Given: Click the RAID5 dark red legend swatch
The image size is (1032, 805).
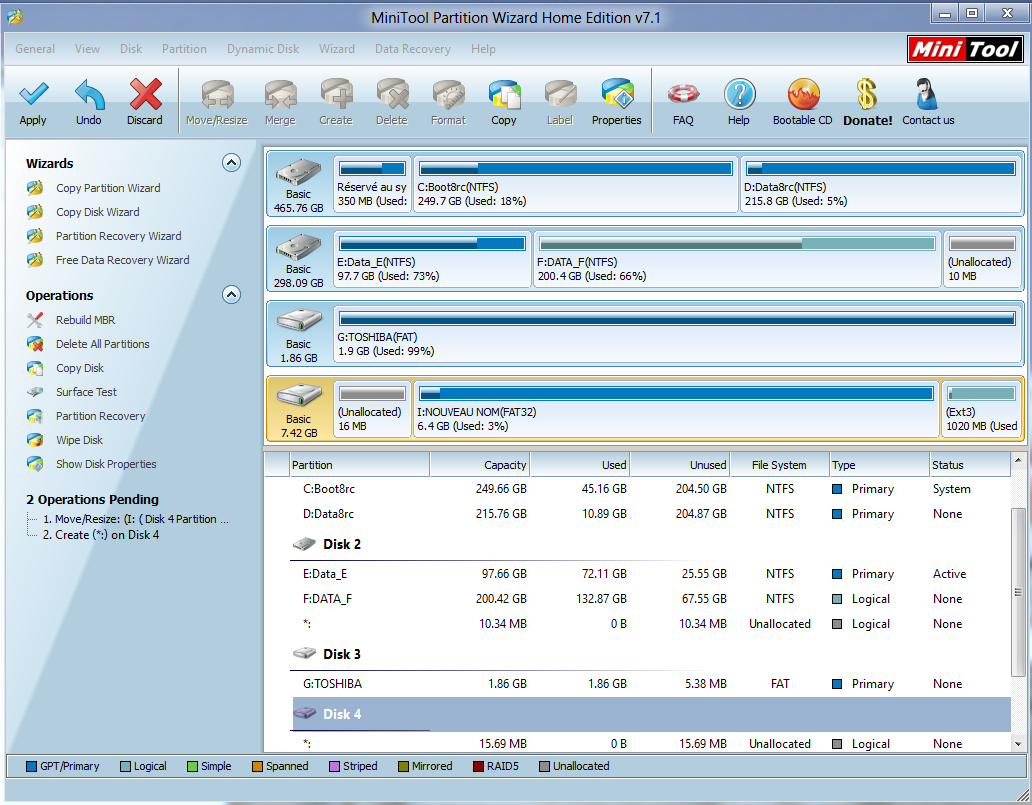Looking at the screenshot, I should tap(478, 766).
